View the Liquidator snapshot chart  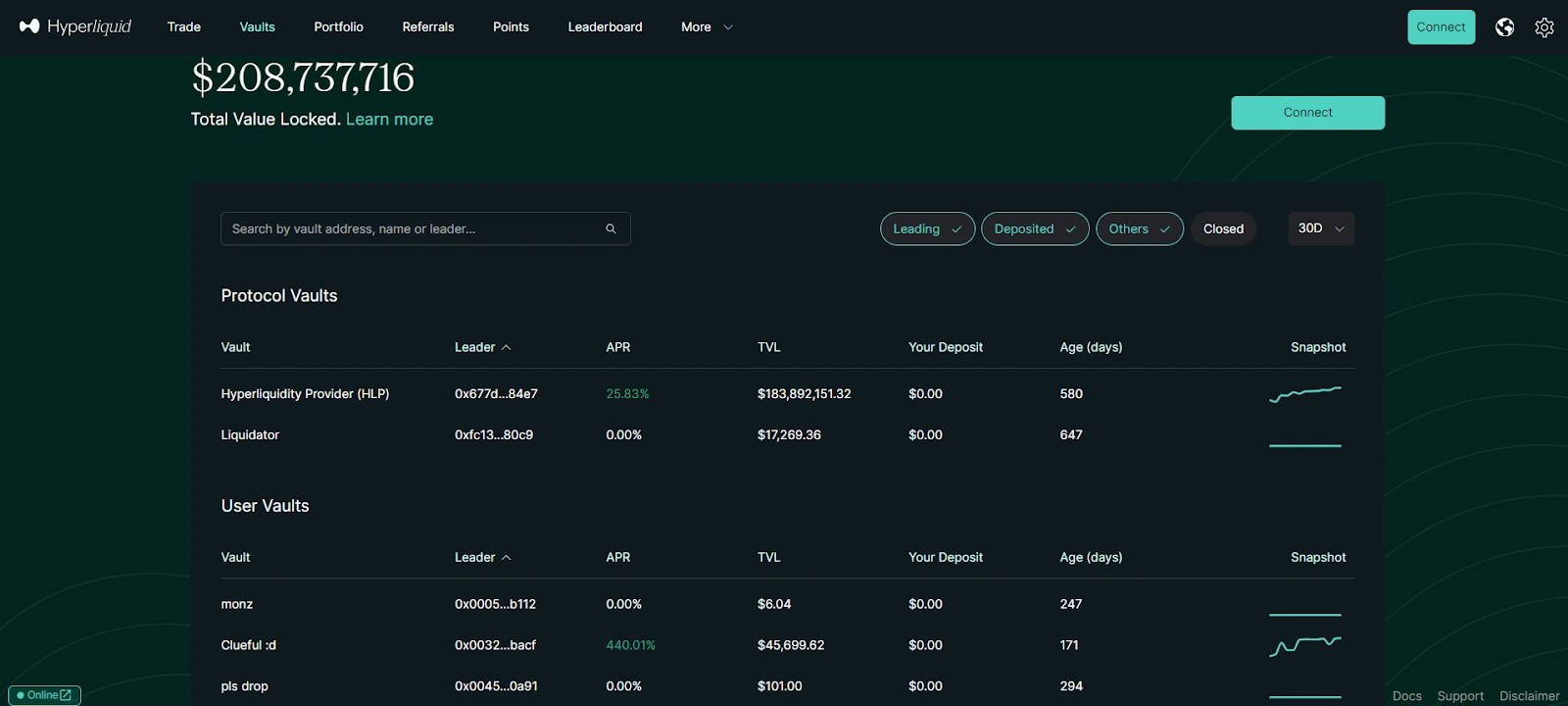pyautogui.click(x=1305, y=445)
